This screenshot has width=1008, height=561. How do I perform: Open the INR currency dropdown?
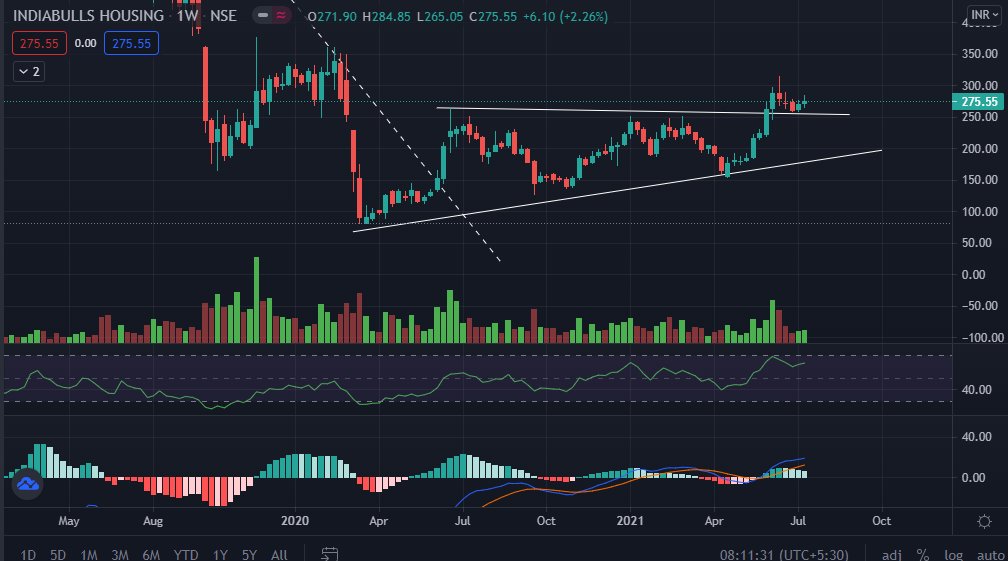[984, 15]
